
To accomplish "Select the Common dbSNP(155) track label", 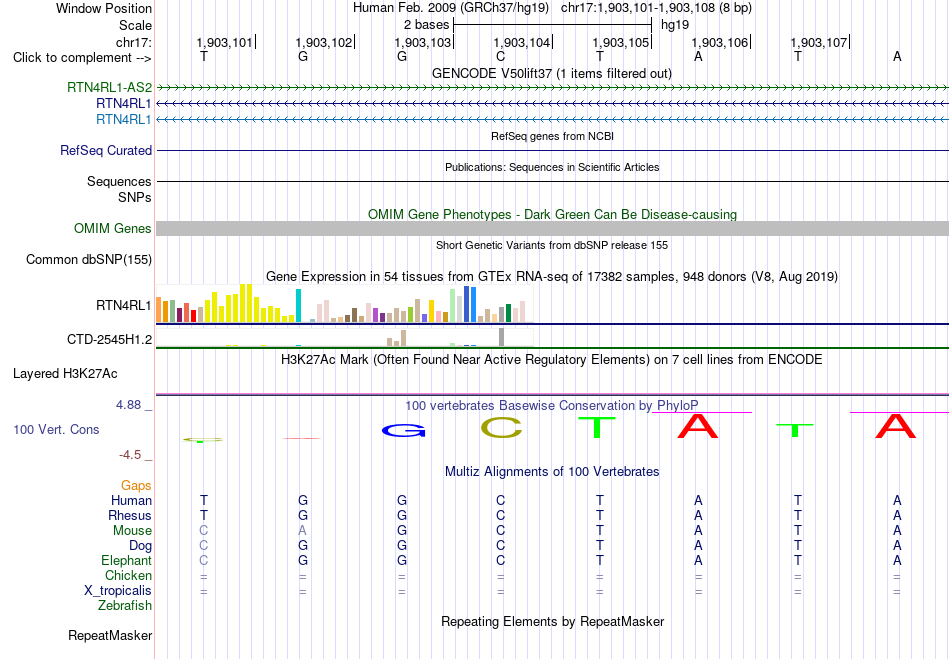I will click(x=88, y=259).
